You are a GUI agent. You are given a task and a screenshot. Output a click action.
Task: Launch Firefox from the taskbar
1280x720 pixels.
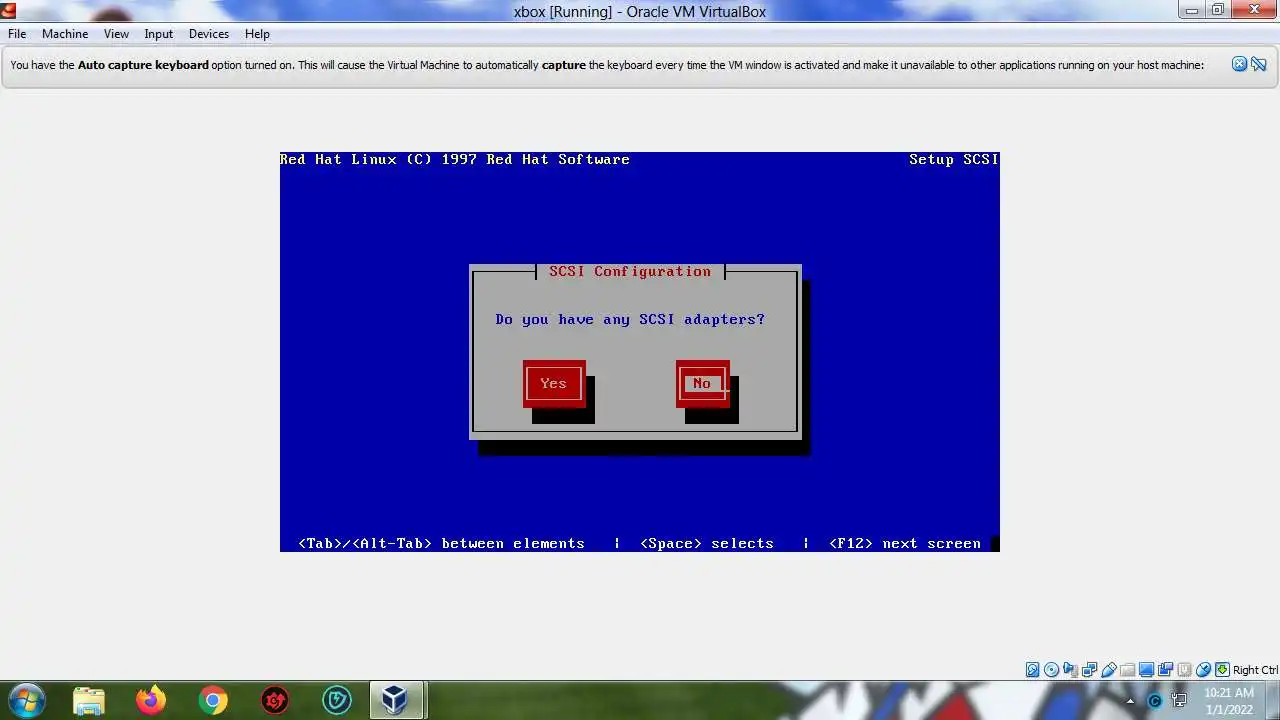click(151, 700)
